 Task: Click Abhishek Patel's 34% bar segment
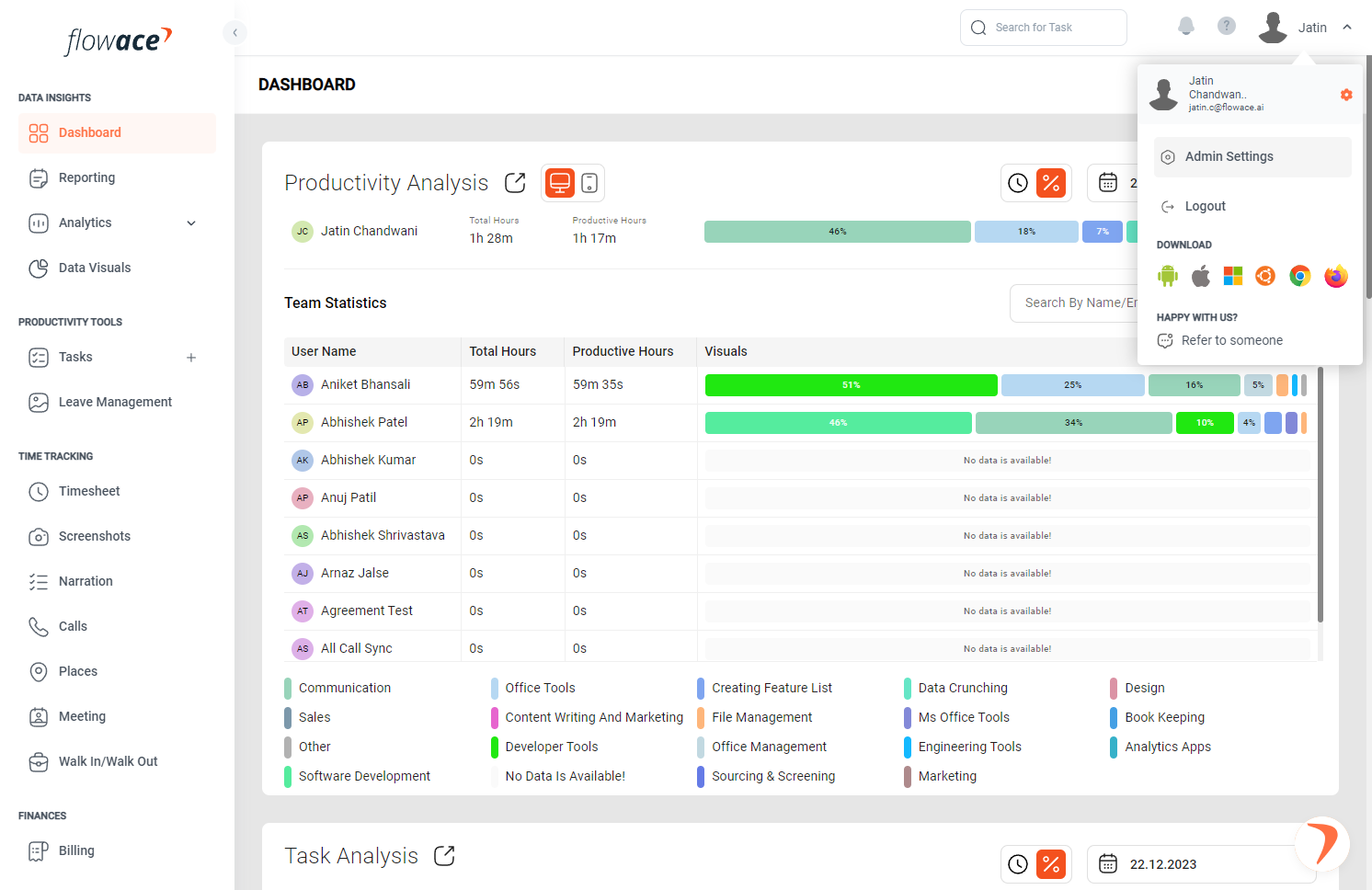coord(1074,423)
